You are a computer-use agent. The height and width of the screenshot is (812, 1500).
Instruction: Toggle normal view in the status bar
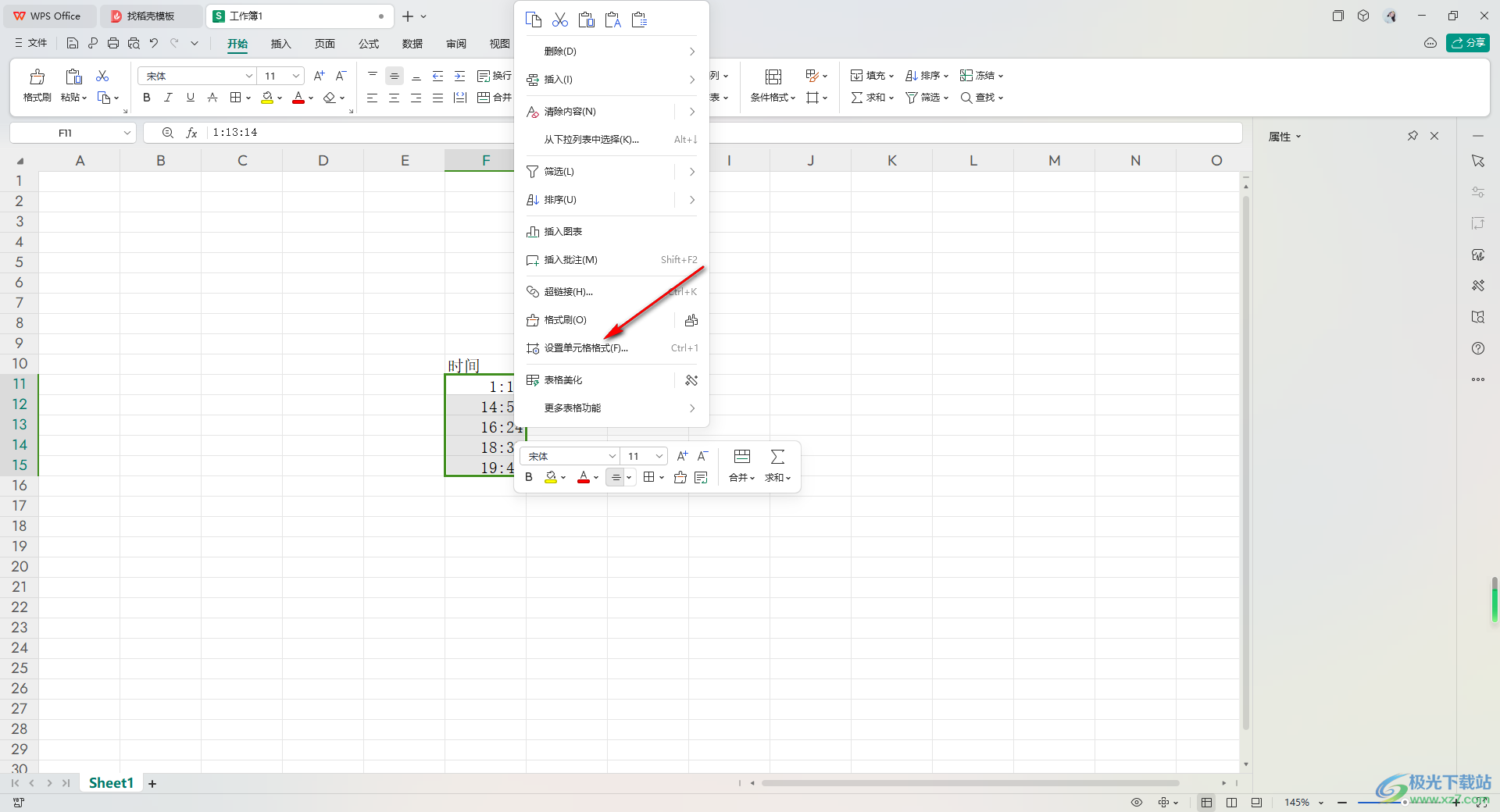click(1207, 803)
